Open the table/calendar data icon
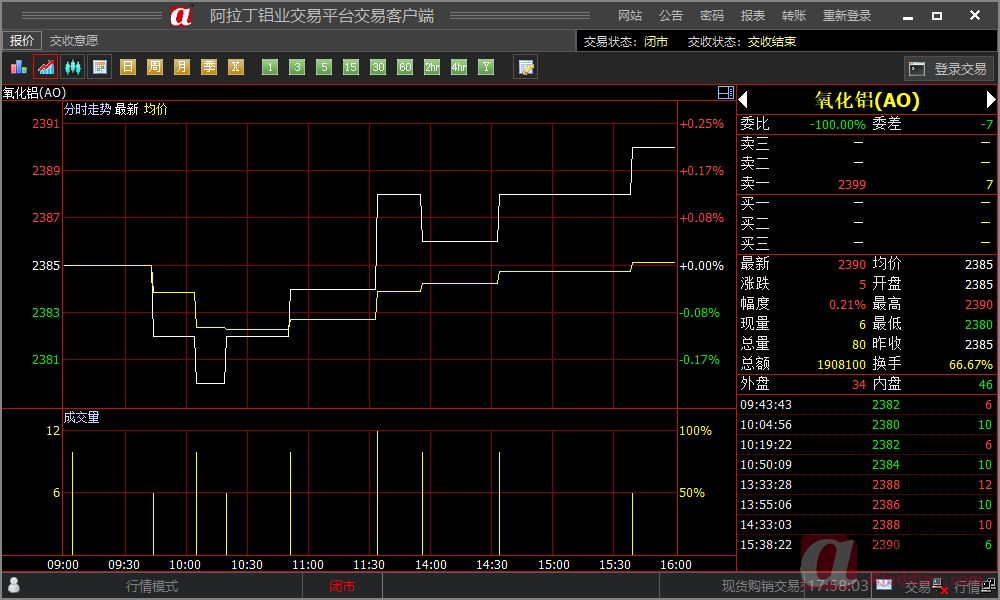Image resolution: width=1000 pixels, height=600 pixels. 100,66
